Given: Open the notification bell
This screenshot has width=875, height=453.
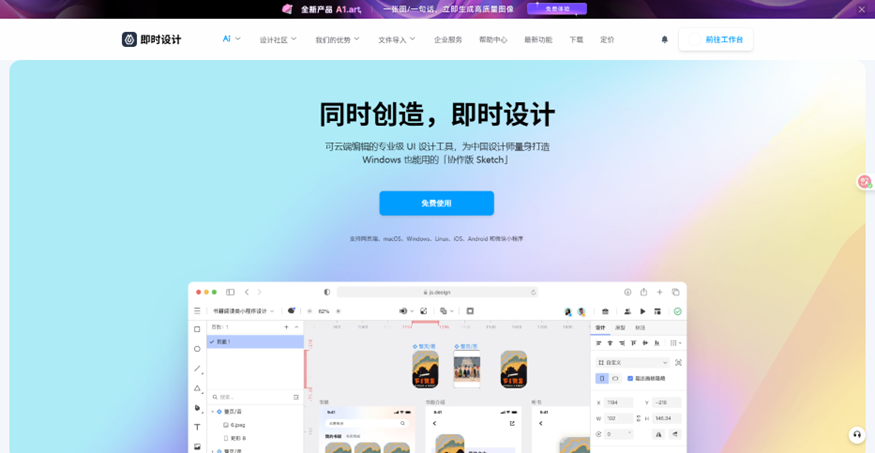Looking at the screenshot, I should (664, 40).
